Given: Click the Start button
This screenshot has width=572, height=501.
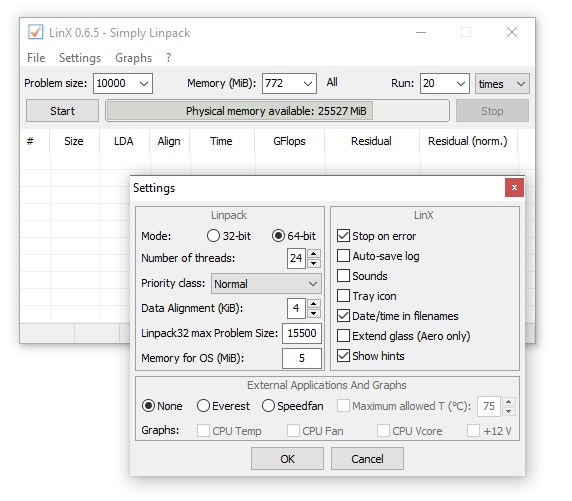Looking at the screenshot, I should (62, 111).
